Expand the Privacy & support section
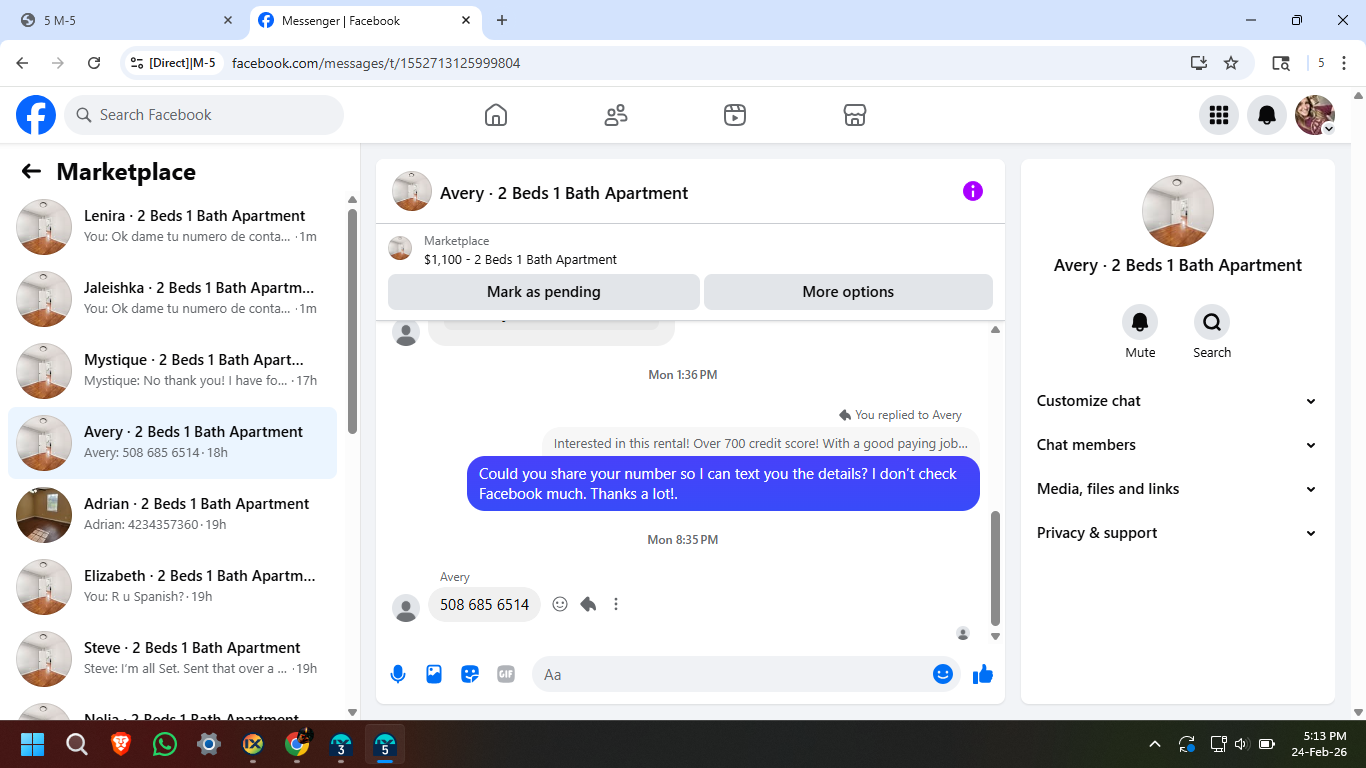 [x=1178, y=533]
